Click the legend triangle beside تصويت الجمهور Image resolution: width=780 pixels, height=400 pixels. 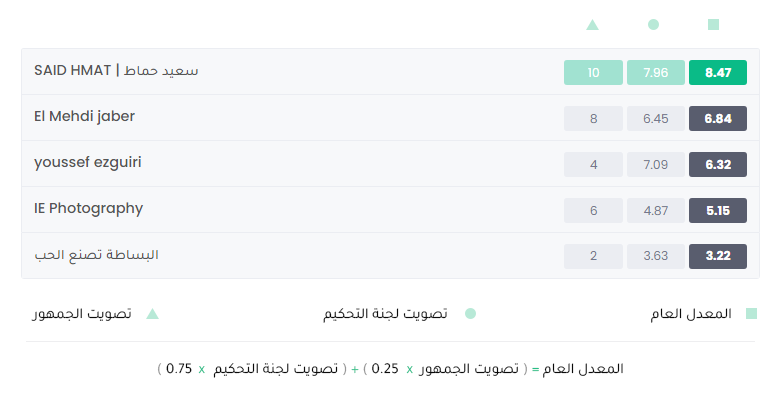(x=152, y=313)
